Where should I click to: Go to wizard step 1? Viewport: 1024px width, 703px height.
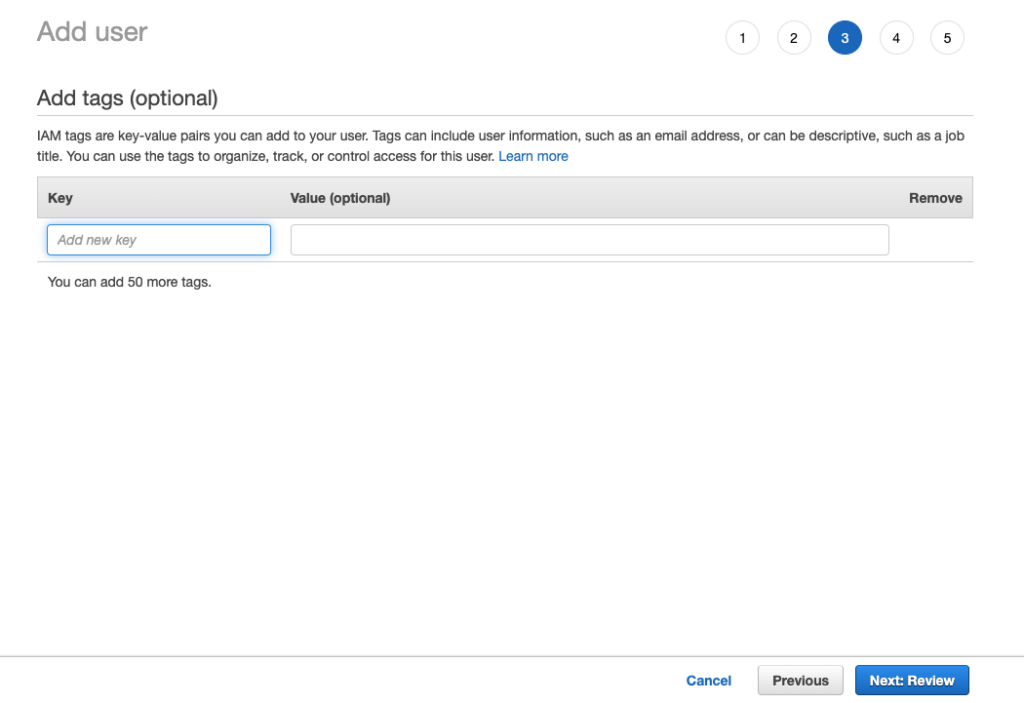742,38
